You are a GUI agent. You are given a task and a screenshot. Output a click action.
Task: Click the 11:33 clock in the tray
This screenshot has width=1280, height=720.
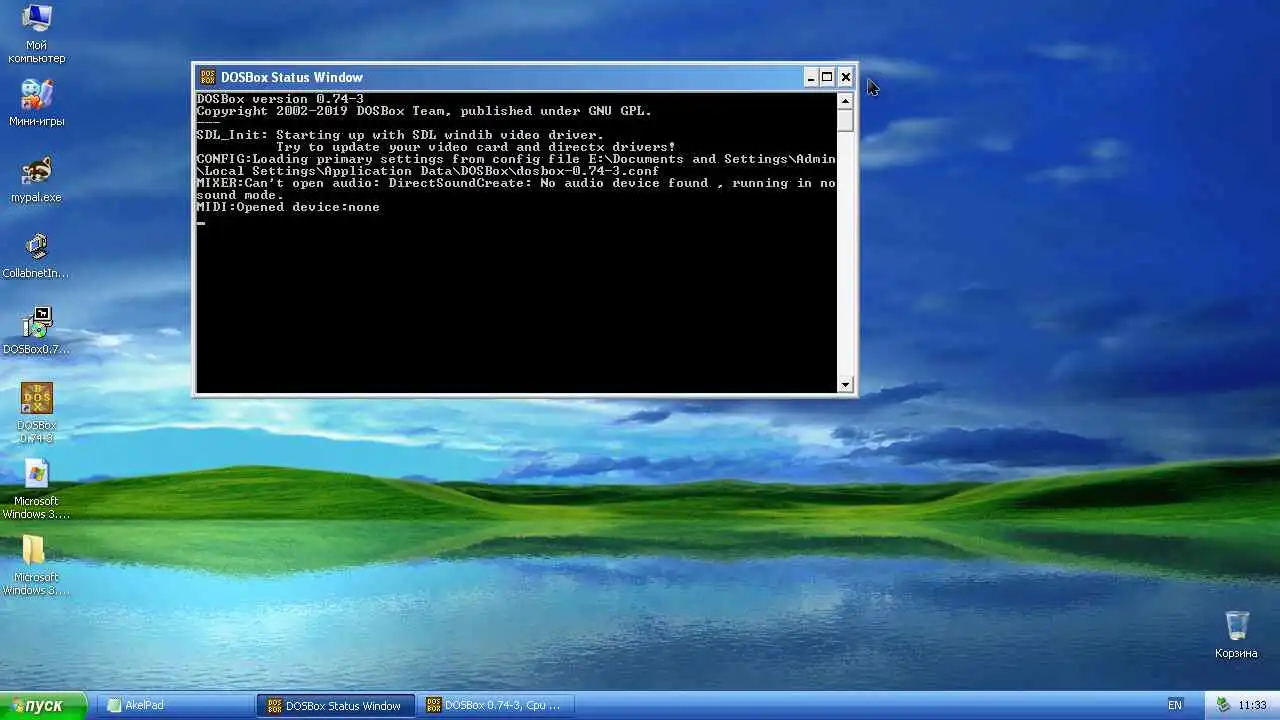[1252, 705]
